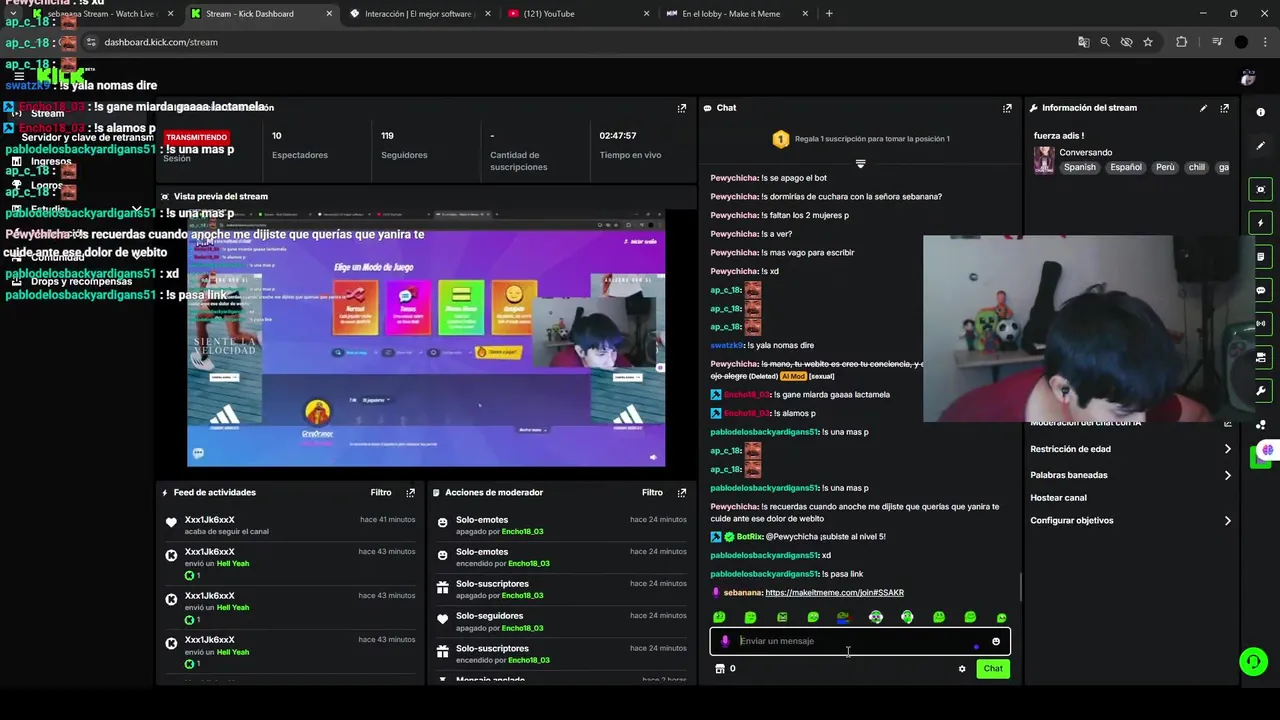Click the zoom magnifier icon in the address bar

click(1105, 42)
